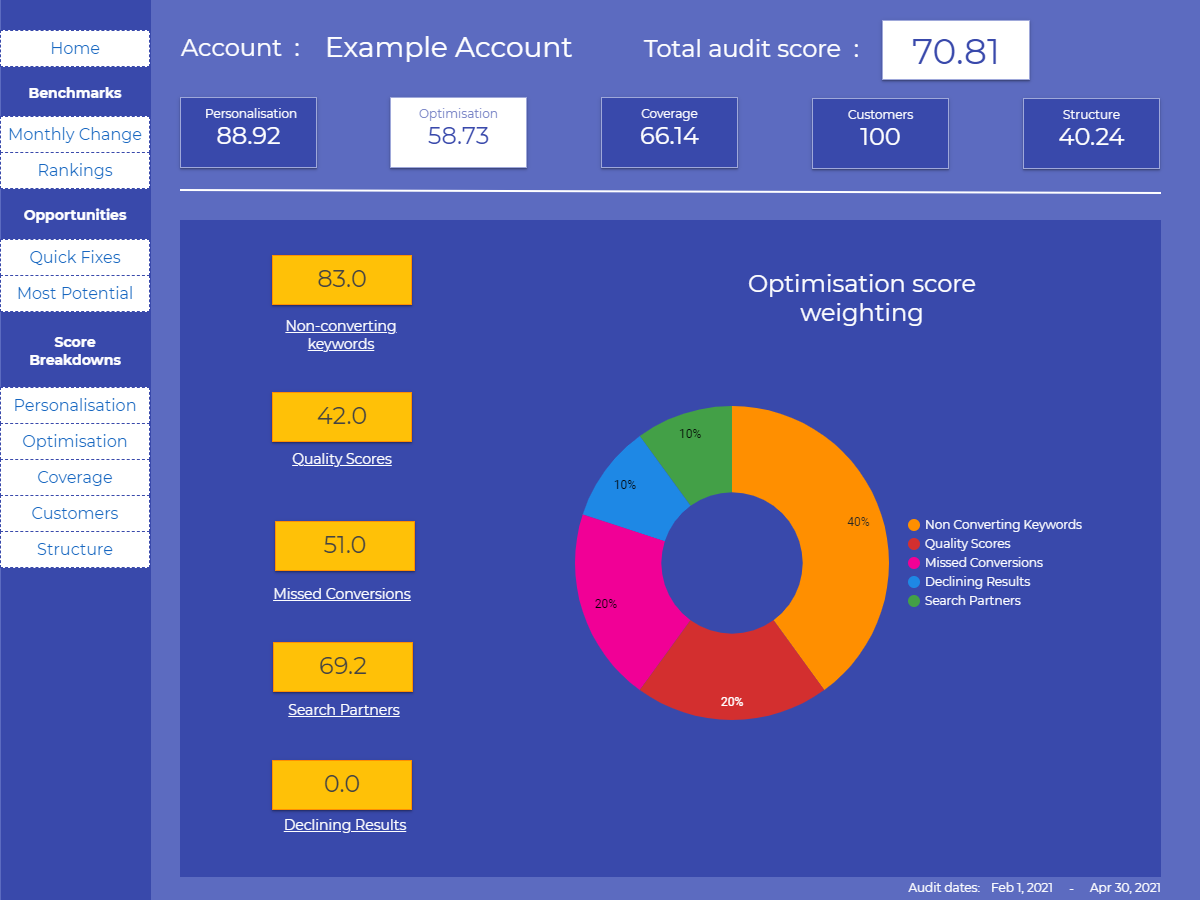1200x900 pixels.
Task: Click the orange Non Converting Keywords legend dot
Action: (914, 525)
